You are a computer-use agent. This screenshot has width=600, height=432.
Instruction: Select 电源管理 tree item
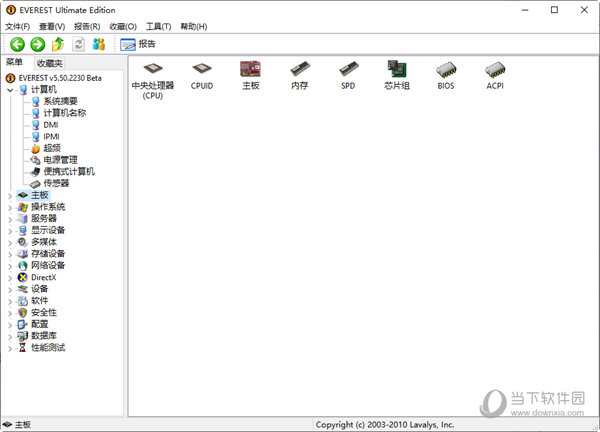[60, 160]
